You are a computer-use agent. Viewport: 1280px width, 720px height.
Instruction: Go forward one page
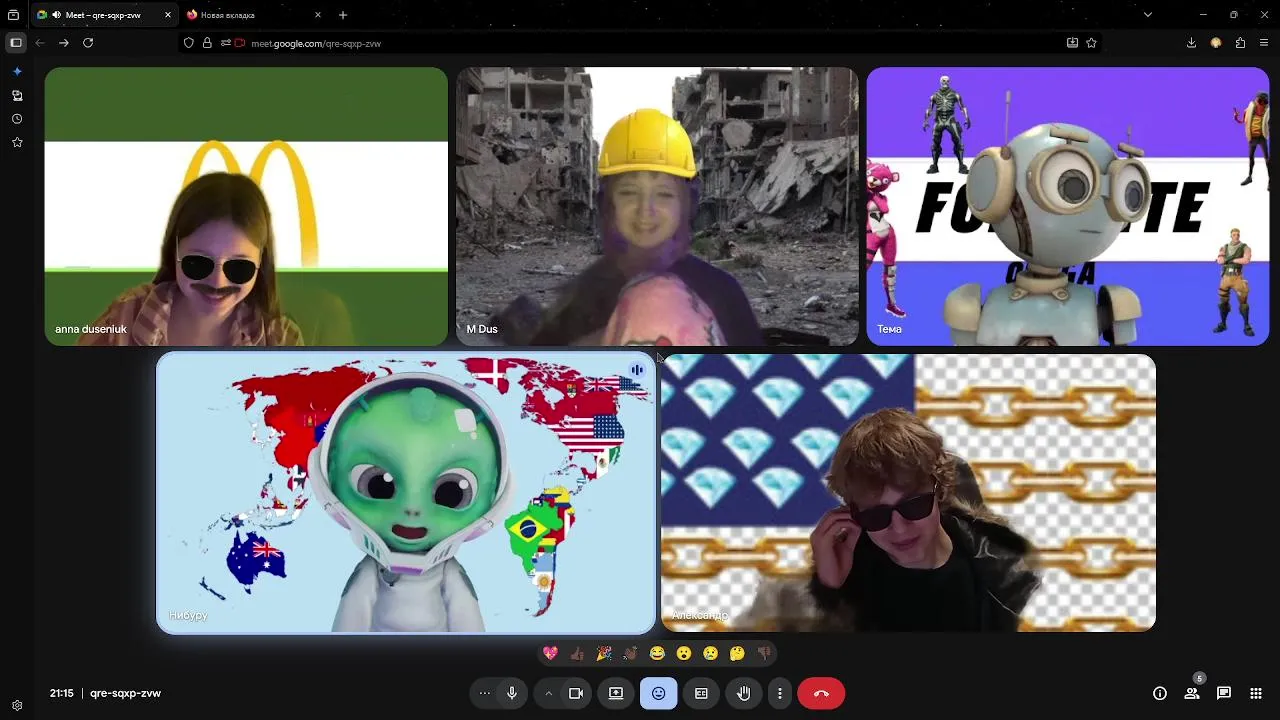(x=64, y=43)
